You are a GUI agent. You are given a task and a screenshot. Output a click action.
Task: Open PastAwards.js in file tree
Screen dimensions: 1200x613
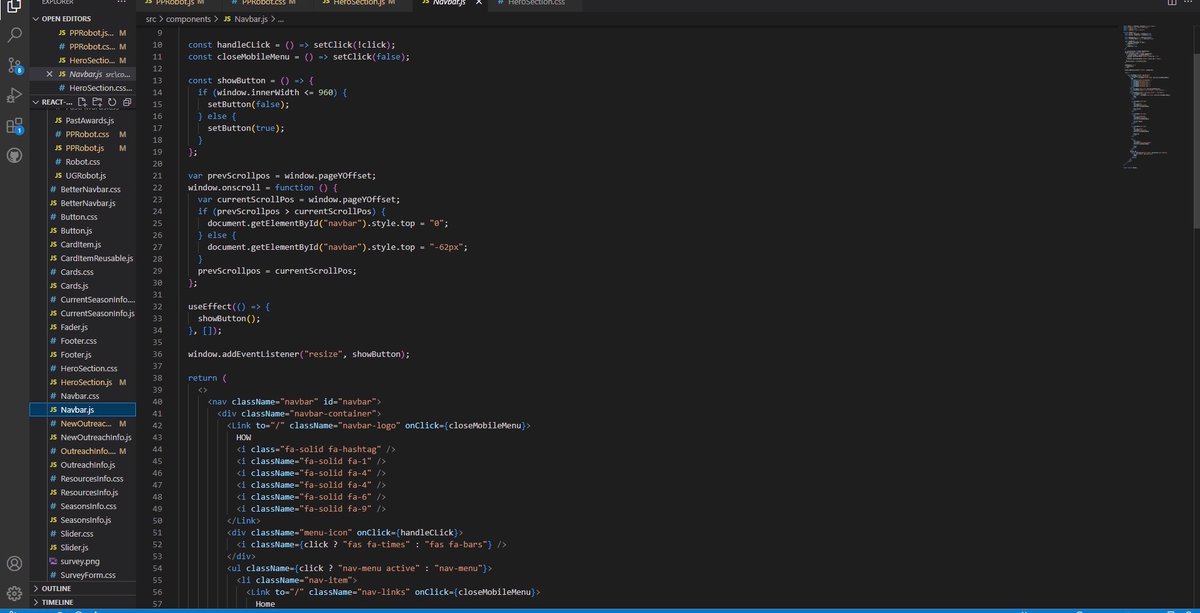click(83, 120)
